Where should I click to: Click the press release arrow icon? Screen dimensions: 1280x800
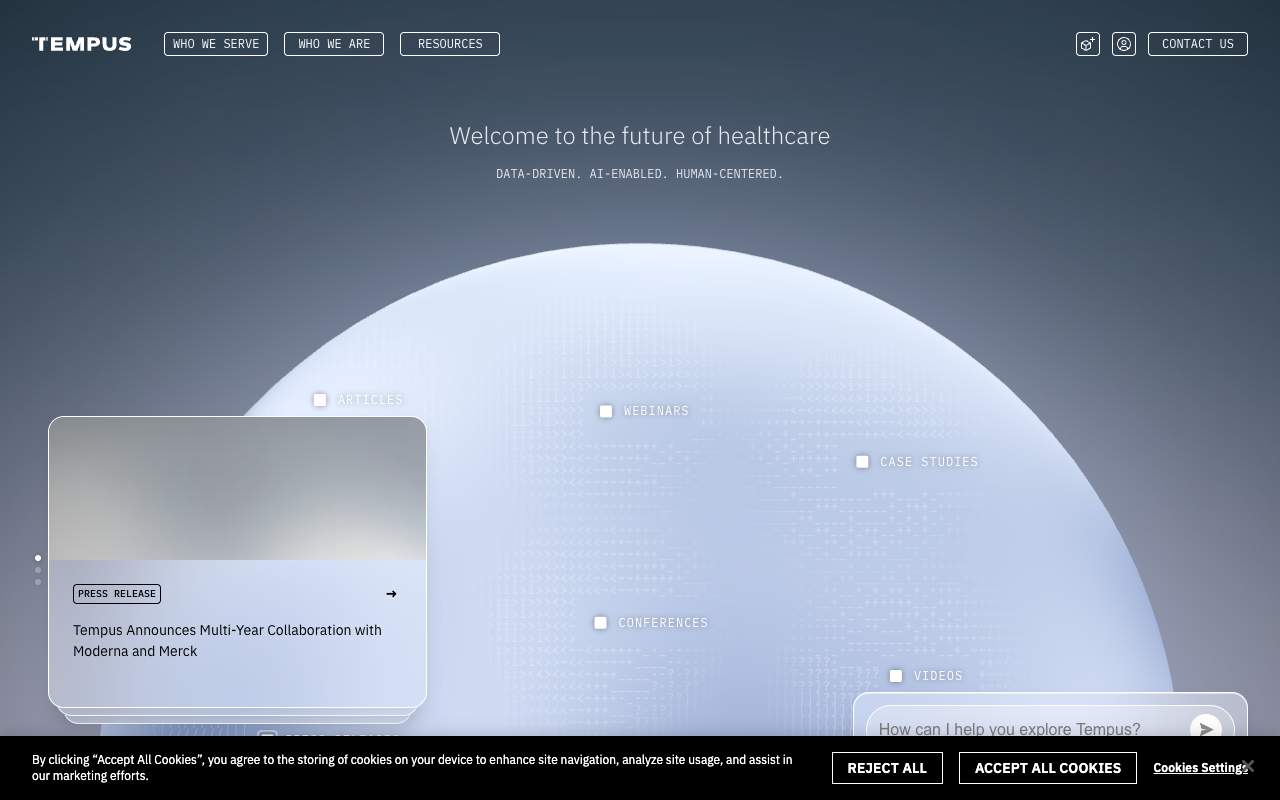click(x=391, y=594)
